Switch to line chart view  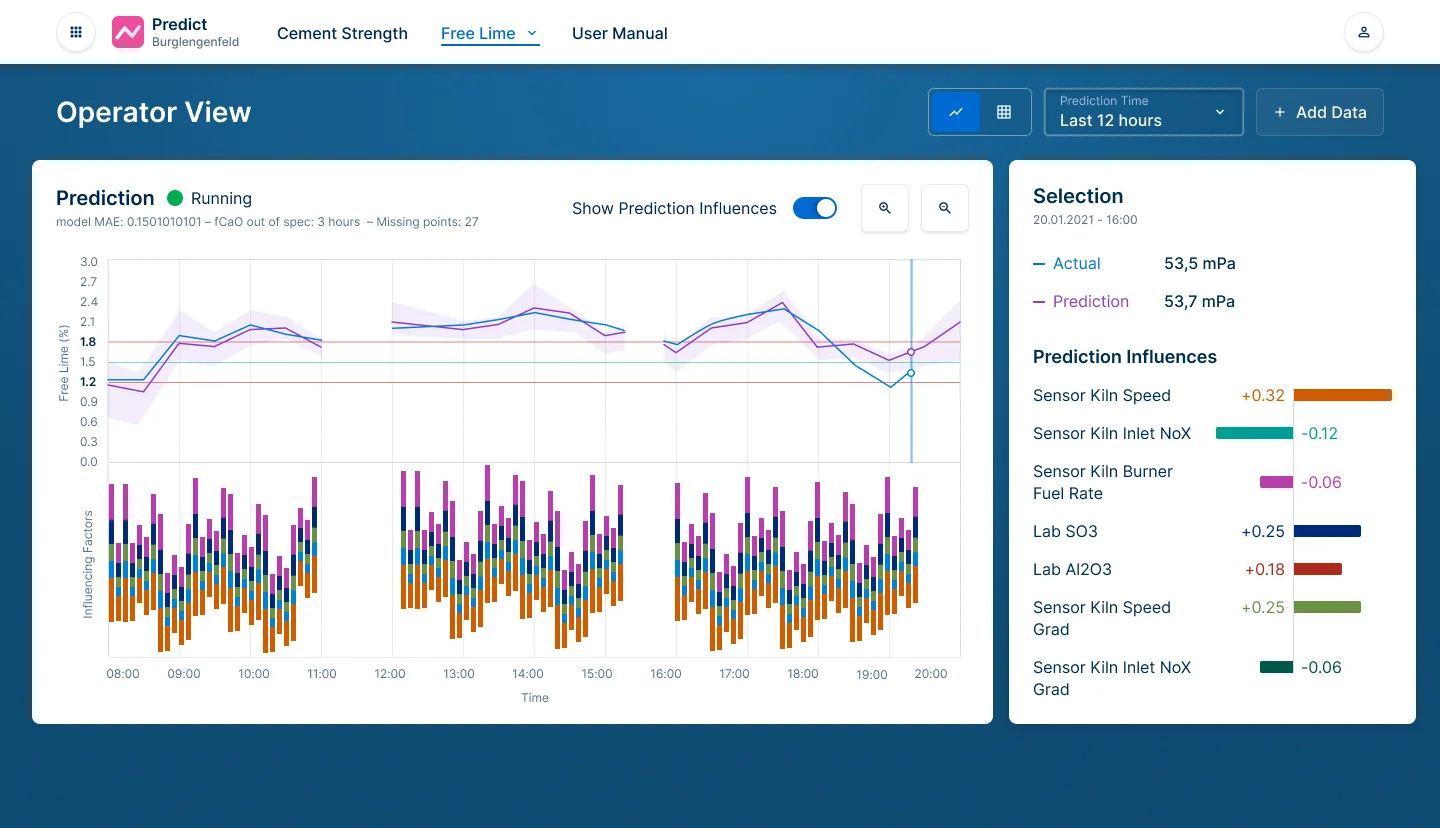(x=956, y=112)
